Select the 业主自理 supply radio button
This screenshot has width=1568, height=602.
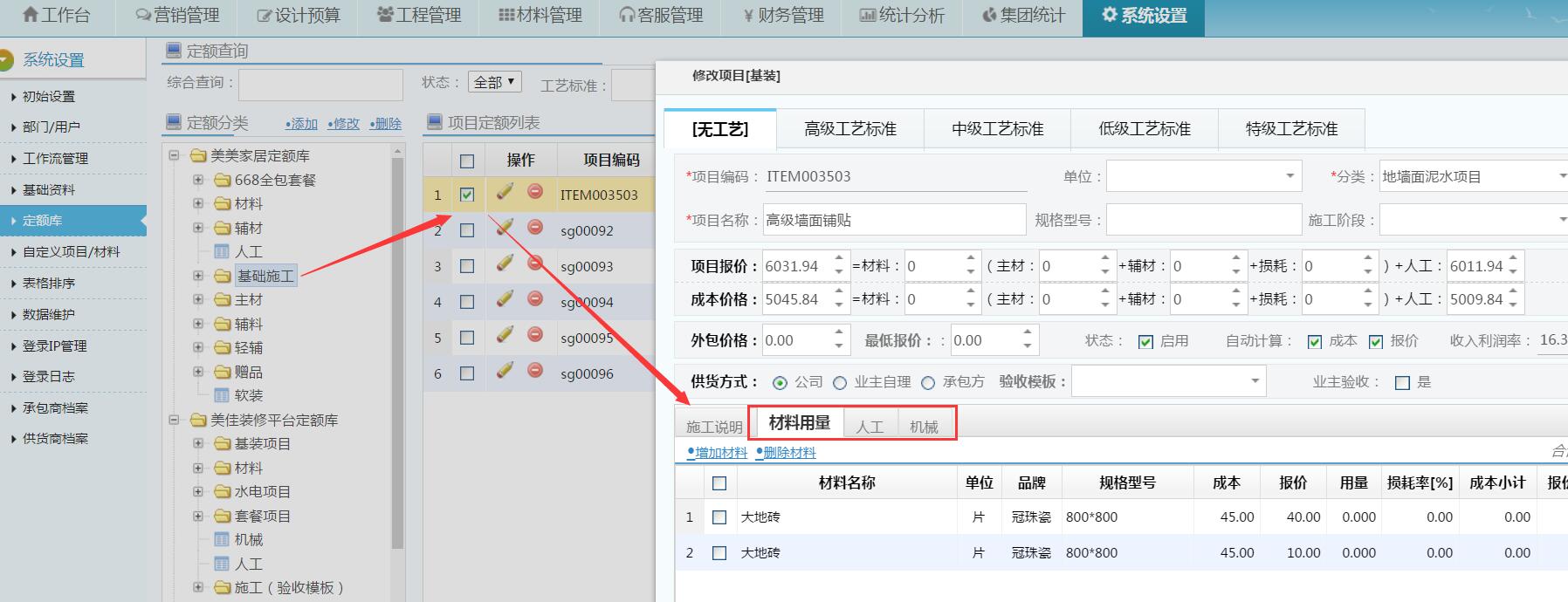point(840,383)
